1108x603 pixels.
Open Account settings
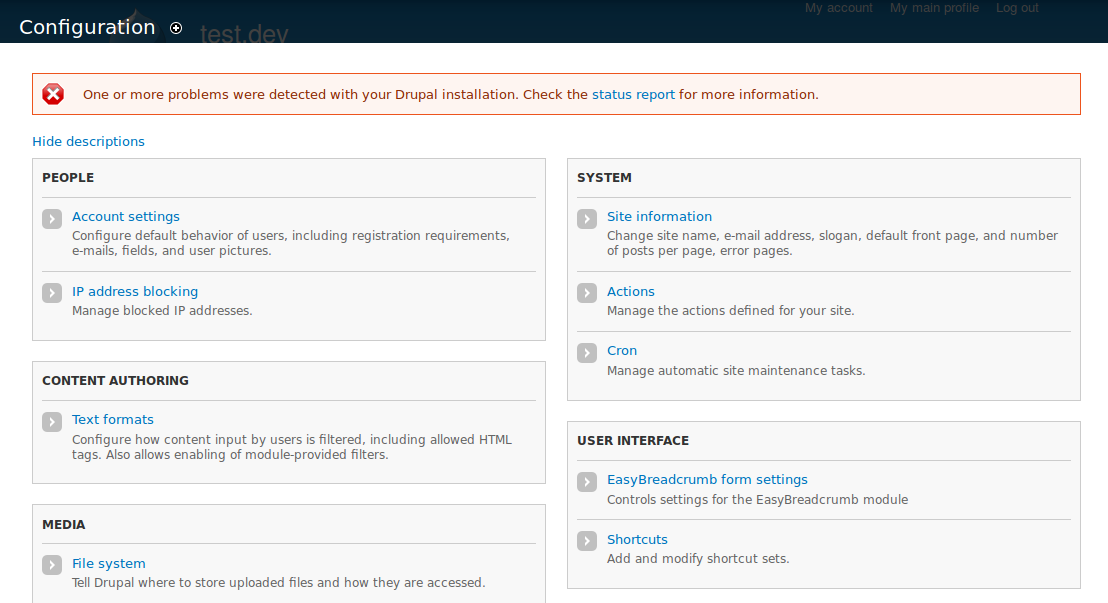pos(125,216)
